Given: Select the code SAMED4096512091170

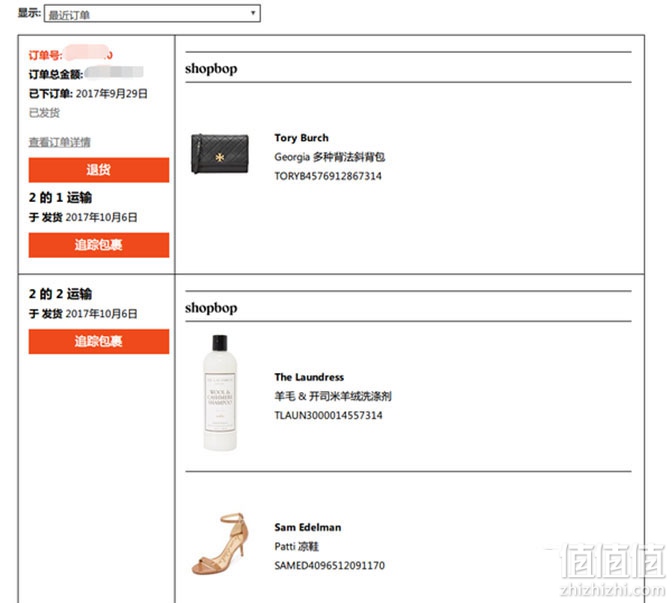Looking at the screenshot, I should pyautogui.click(x=330, y=566).
